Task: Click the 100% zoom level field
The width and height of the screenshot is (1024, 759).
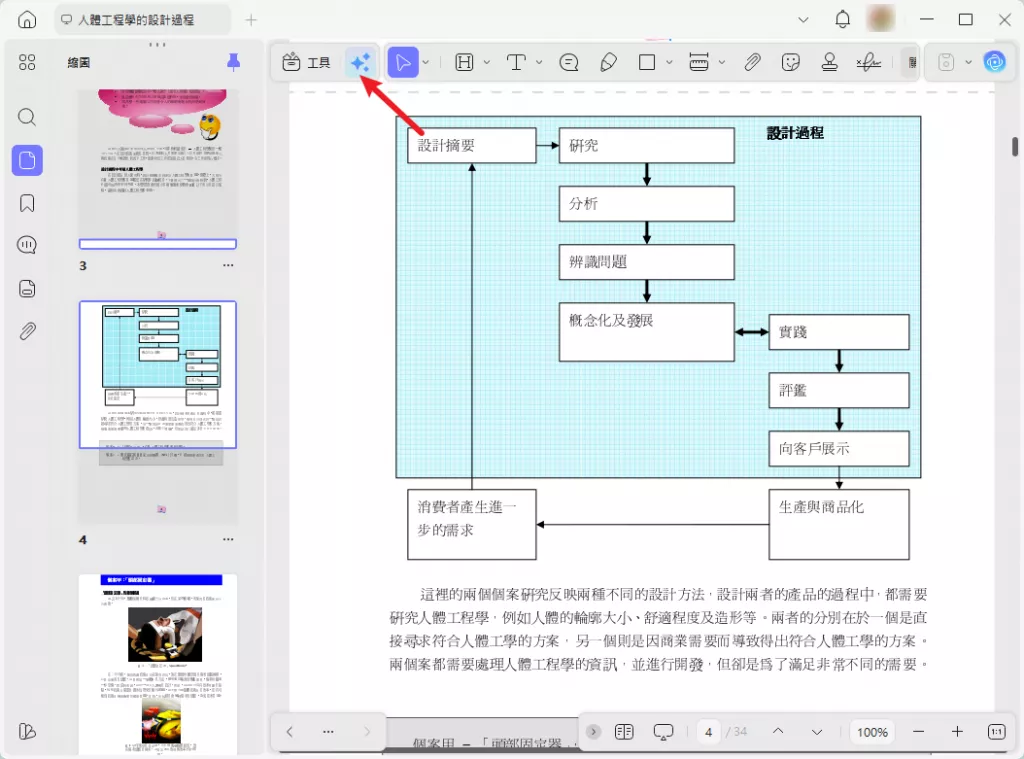Action: click(x=872, y=732)
